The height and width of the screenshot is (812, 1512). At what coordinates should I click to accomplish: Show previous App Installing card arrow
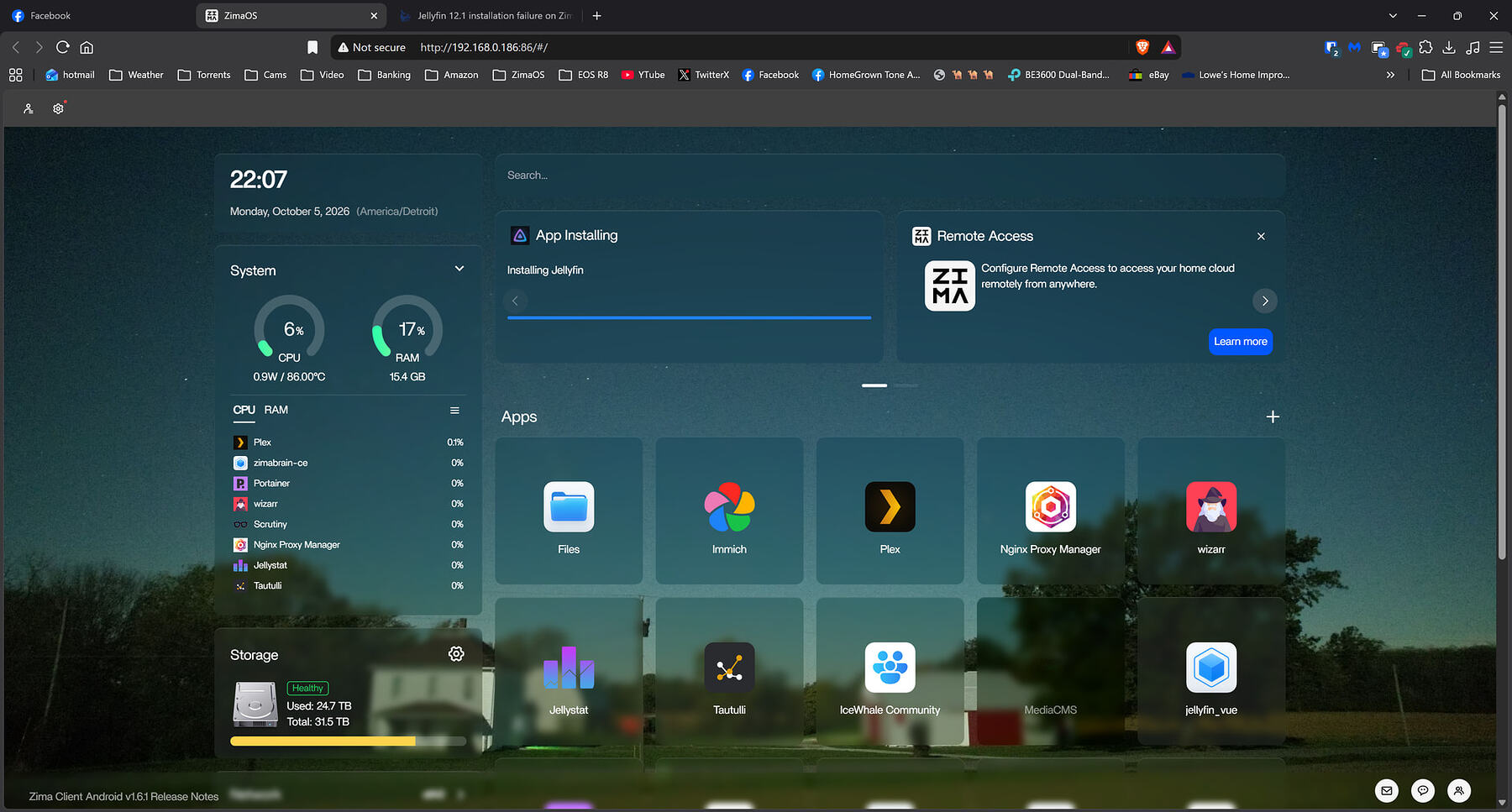[x=515, y=301]
